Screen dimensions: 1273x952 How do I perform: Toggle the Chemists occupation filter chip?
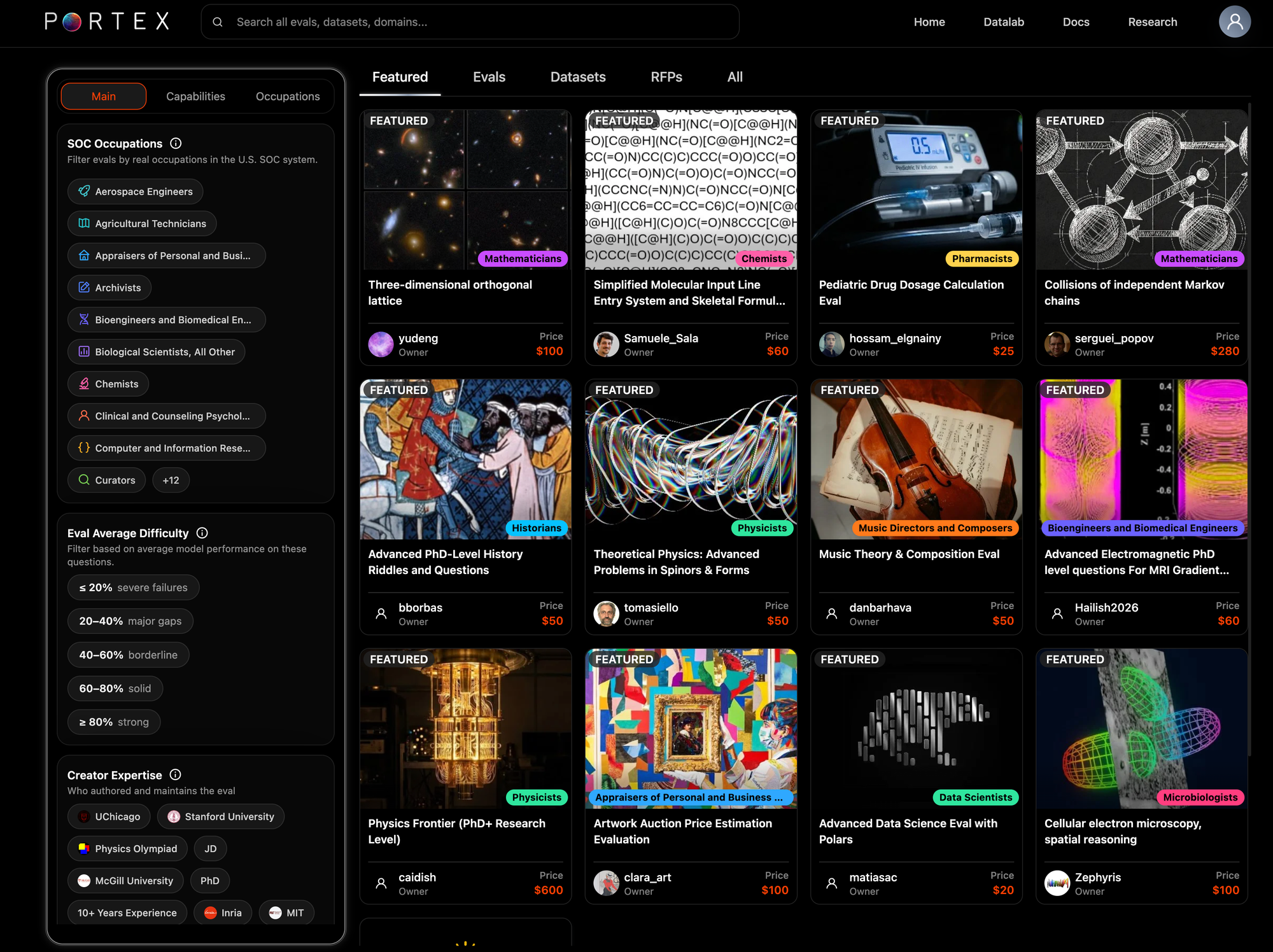[108, 384]
